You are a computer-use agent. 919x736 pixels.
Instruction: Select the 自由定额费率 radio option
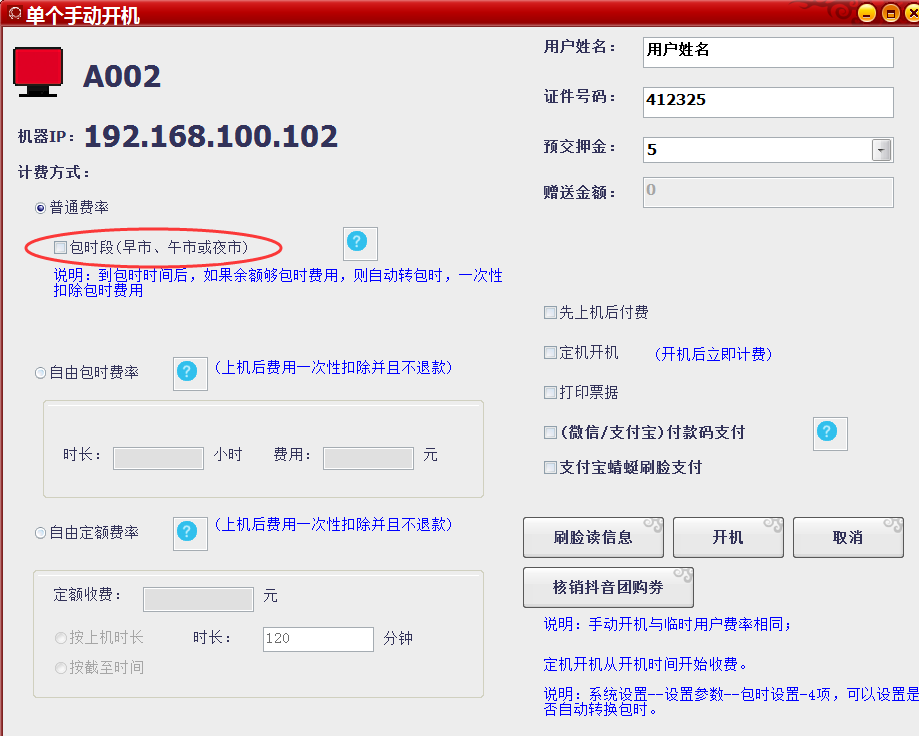click(41, 533)
